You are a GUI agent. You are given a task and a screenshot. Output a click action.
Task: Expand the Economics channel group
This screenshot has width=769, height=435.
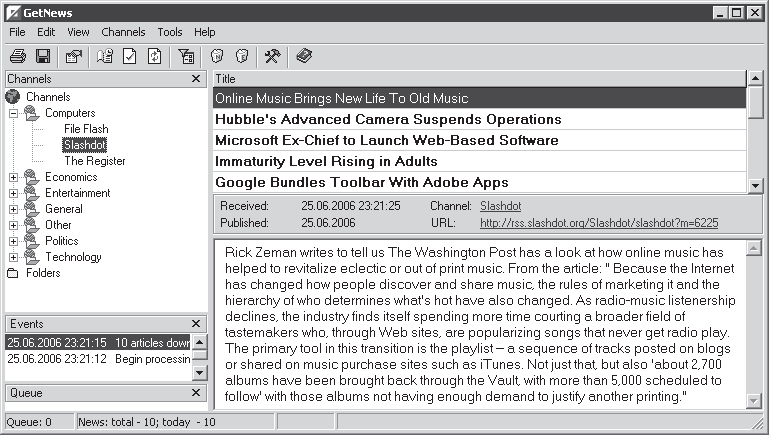click(14, 178)
